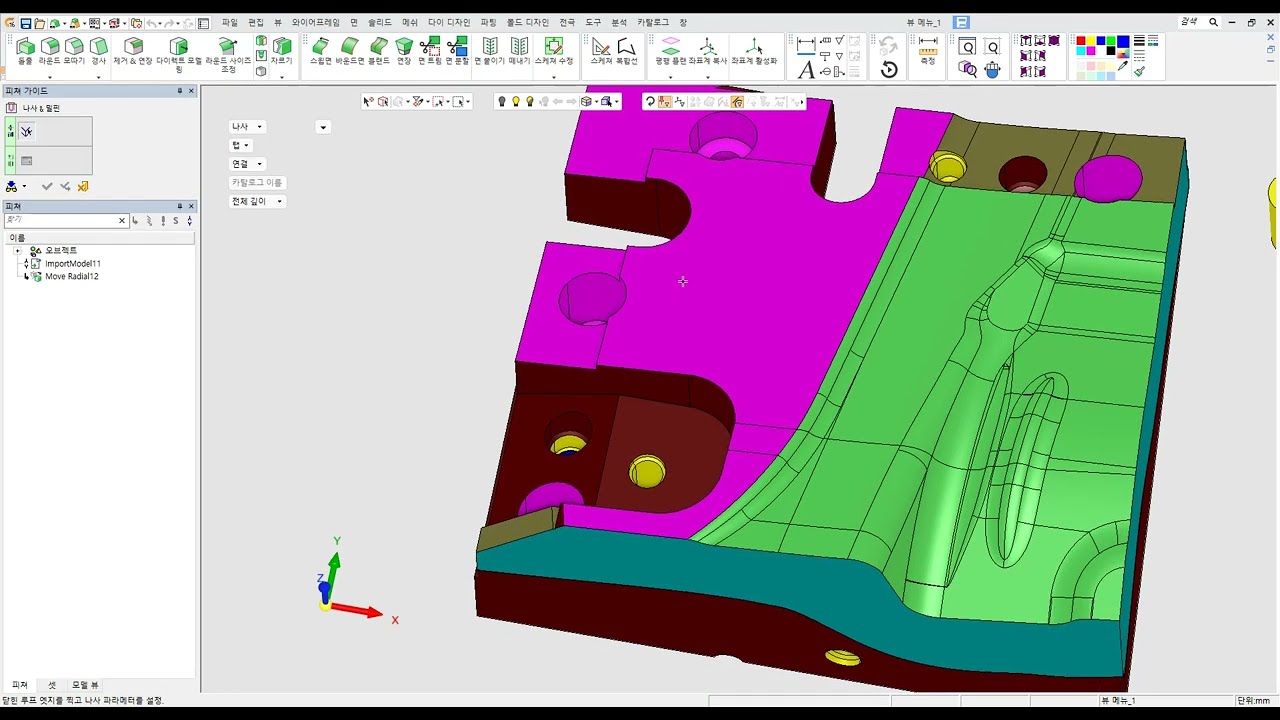Select the 복합선 composite curve tool
Viewport: 1280px width, 720px height.
(627, 52)
